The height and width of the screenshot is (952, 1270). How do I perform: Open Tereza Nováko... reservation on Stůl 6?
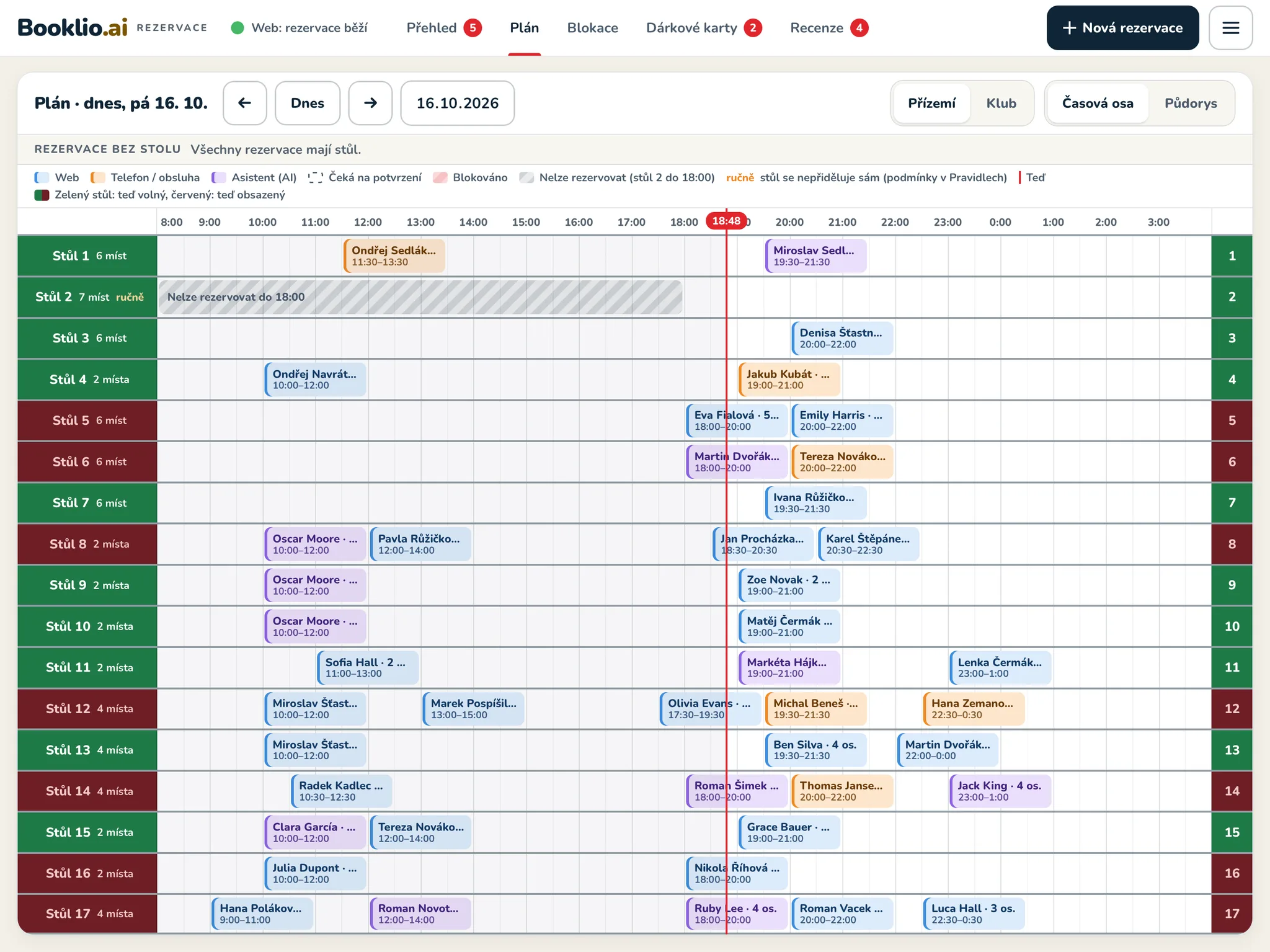(843, 461)
